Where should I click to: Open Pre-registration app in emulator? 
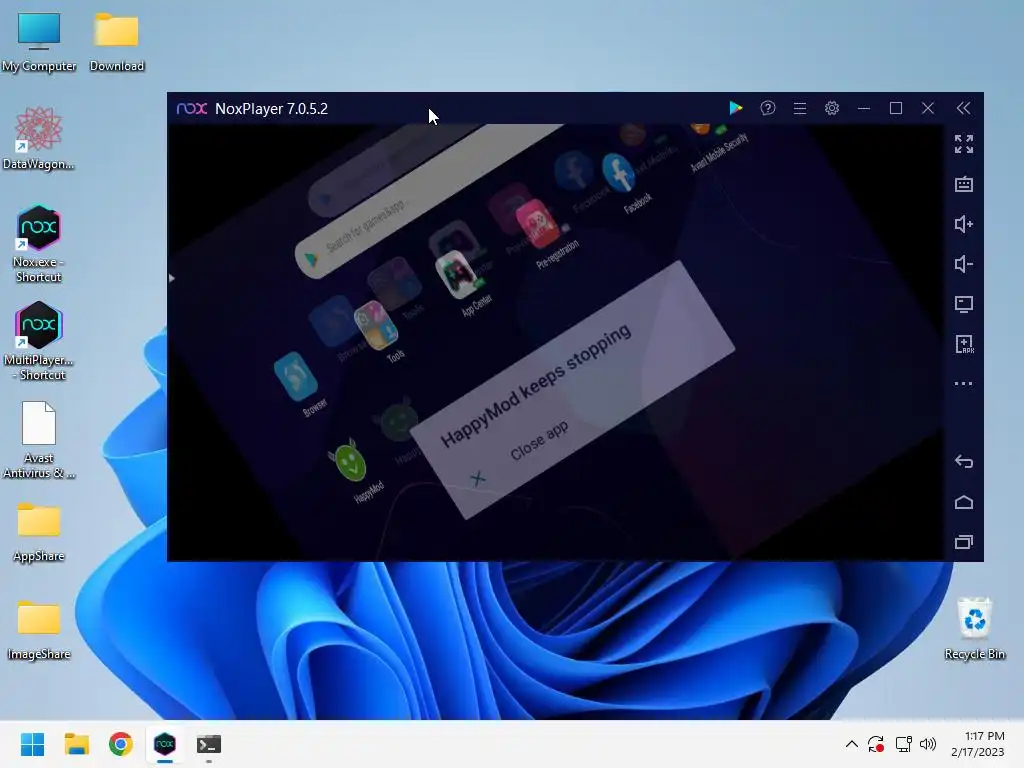click(x=538, y=224)
